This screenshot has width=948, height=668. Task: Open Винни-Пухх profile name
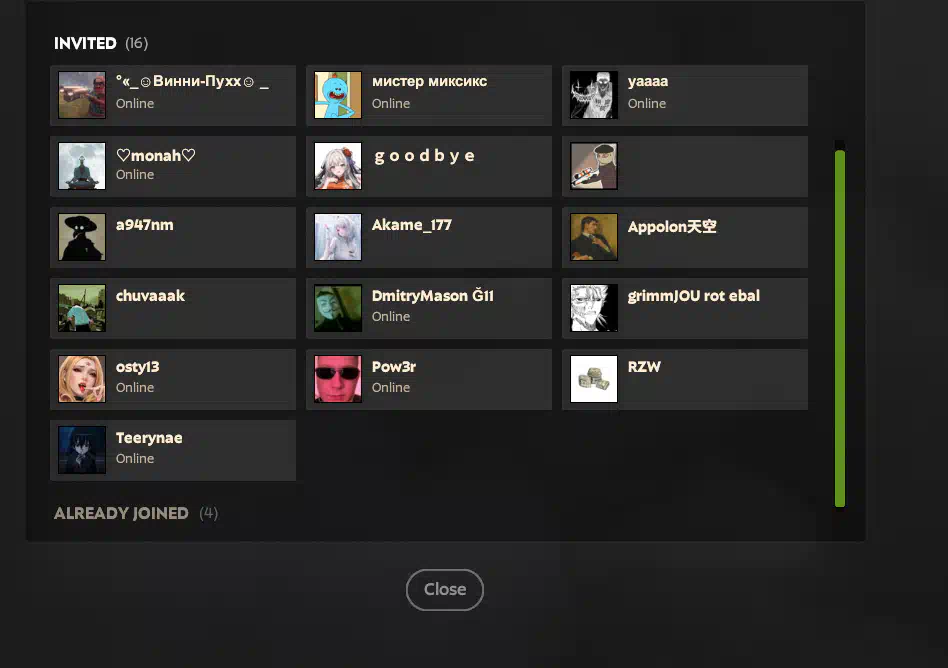(x=192, y=82)
